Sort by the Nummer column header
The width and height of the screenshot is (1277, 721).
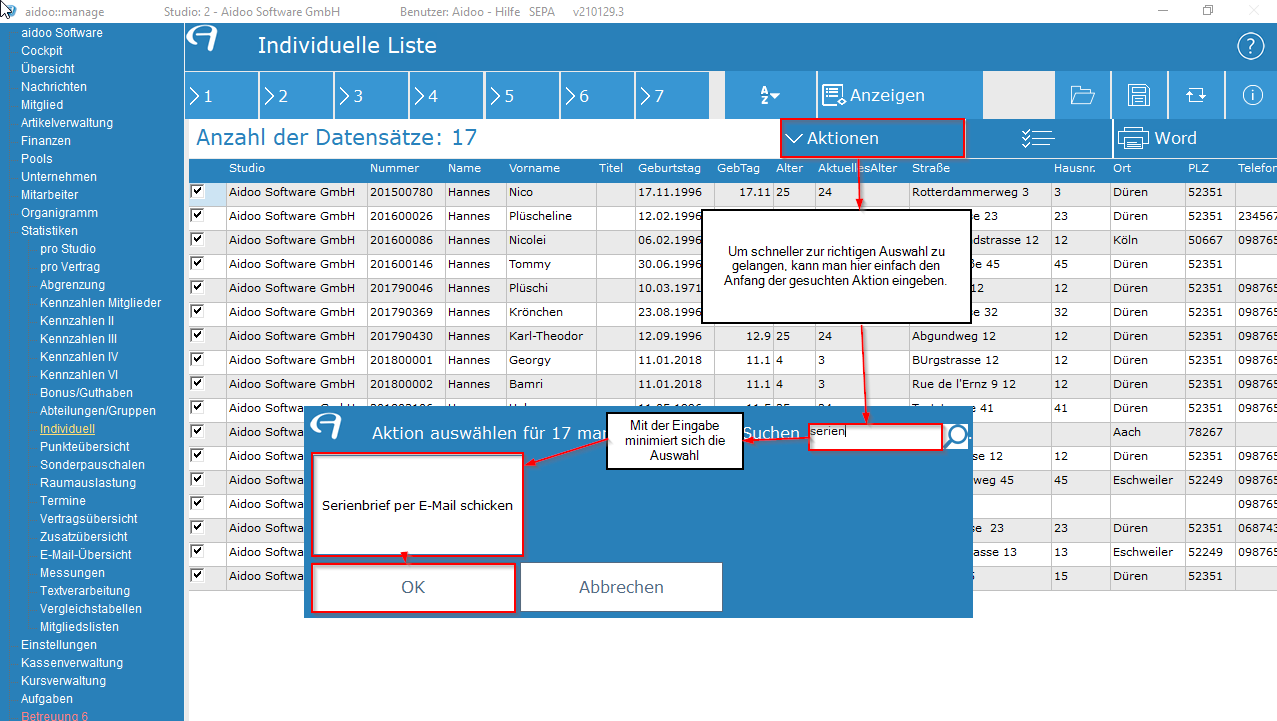(394, 168)
